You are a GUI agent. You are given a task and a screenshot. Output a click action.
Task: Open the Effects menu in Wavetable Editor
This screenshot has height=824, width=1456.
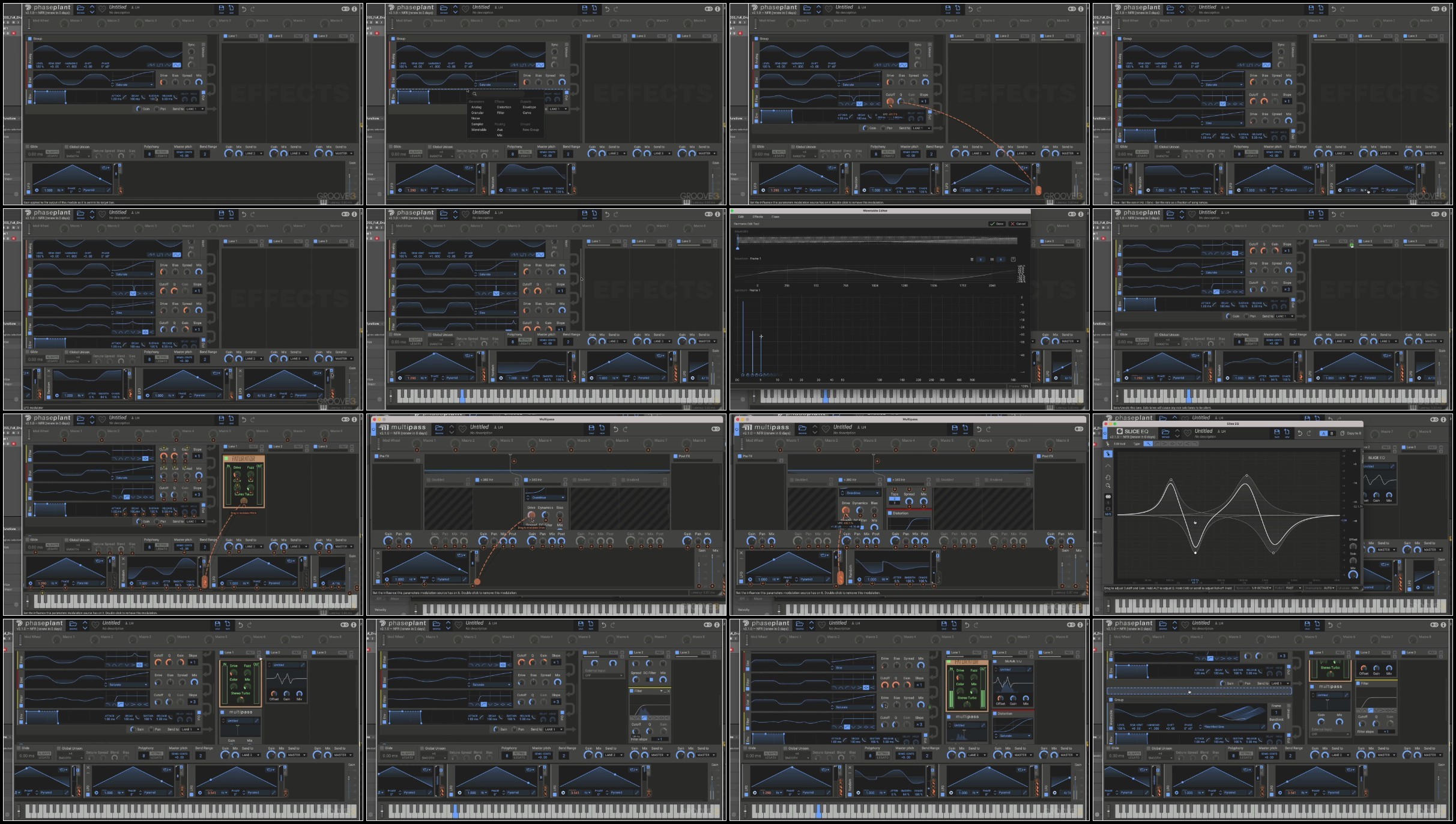pyautogui.click(x=758, y=217)
